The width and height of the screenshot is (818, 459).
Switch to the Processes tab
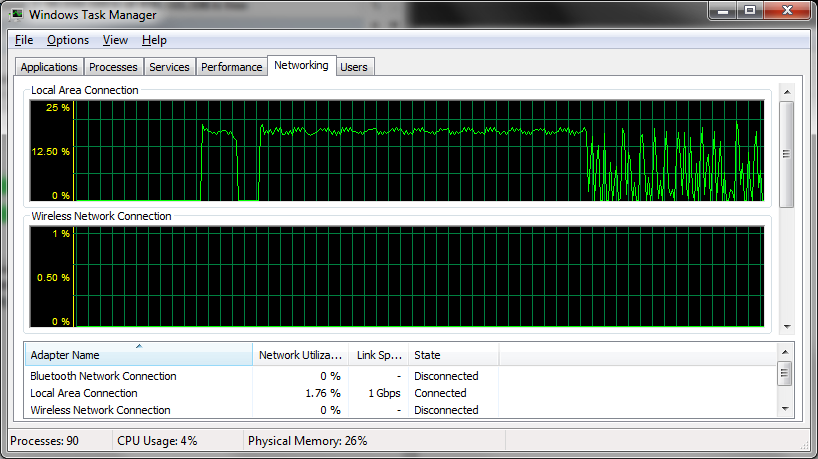pyautogui.click(x=113, y=67)
